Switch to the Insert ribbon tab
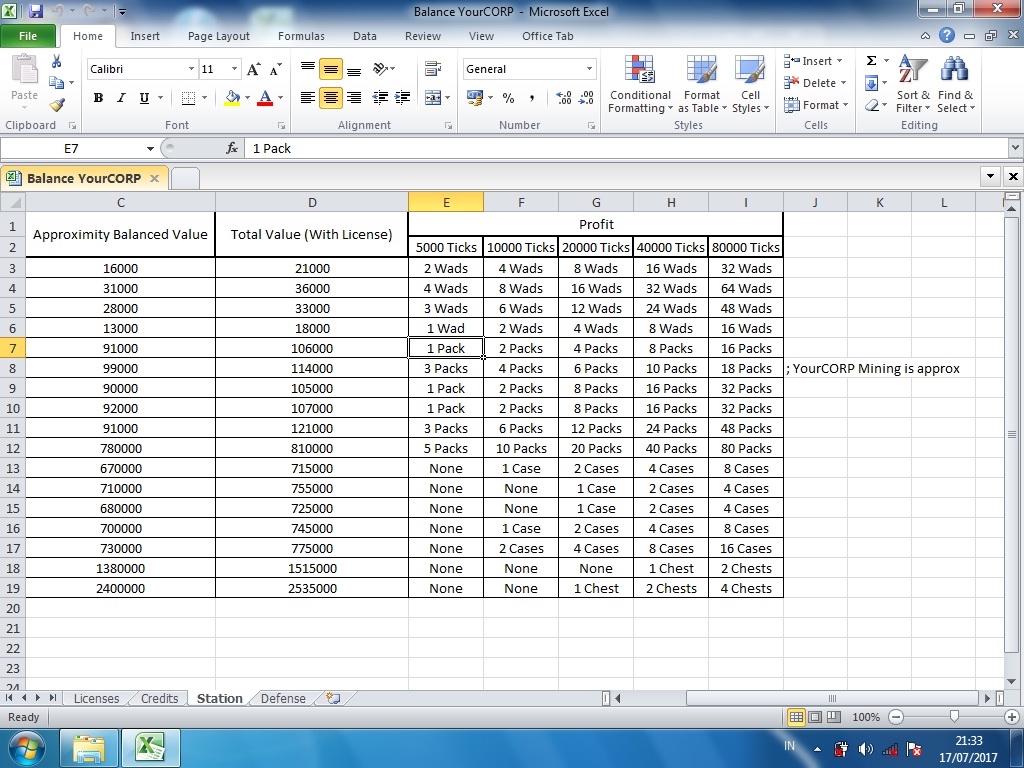 pos(145,36)
